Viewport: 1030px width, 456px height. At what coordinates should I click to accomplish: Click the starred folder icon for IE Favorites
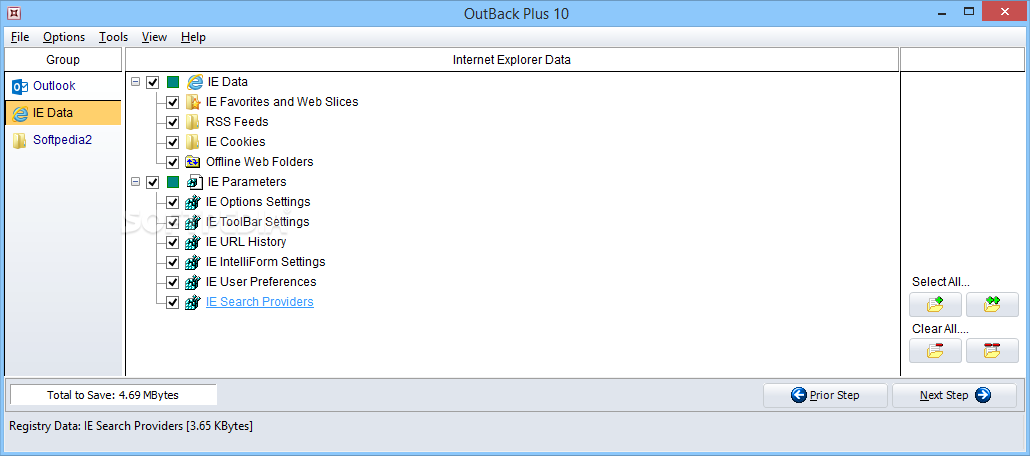point(192,102)
